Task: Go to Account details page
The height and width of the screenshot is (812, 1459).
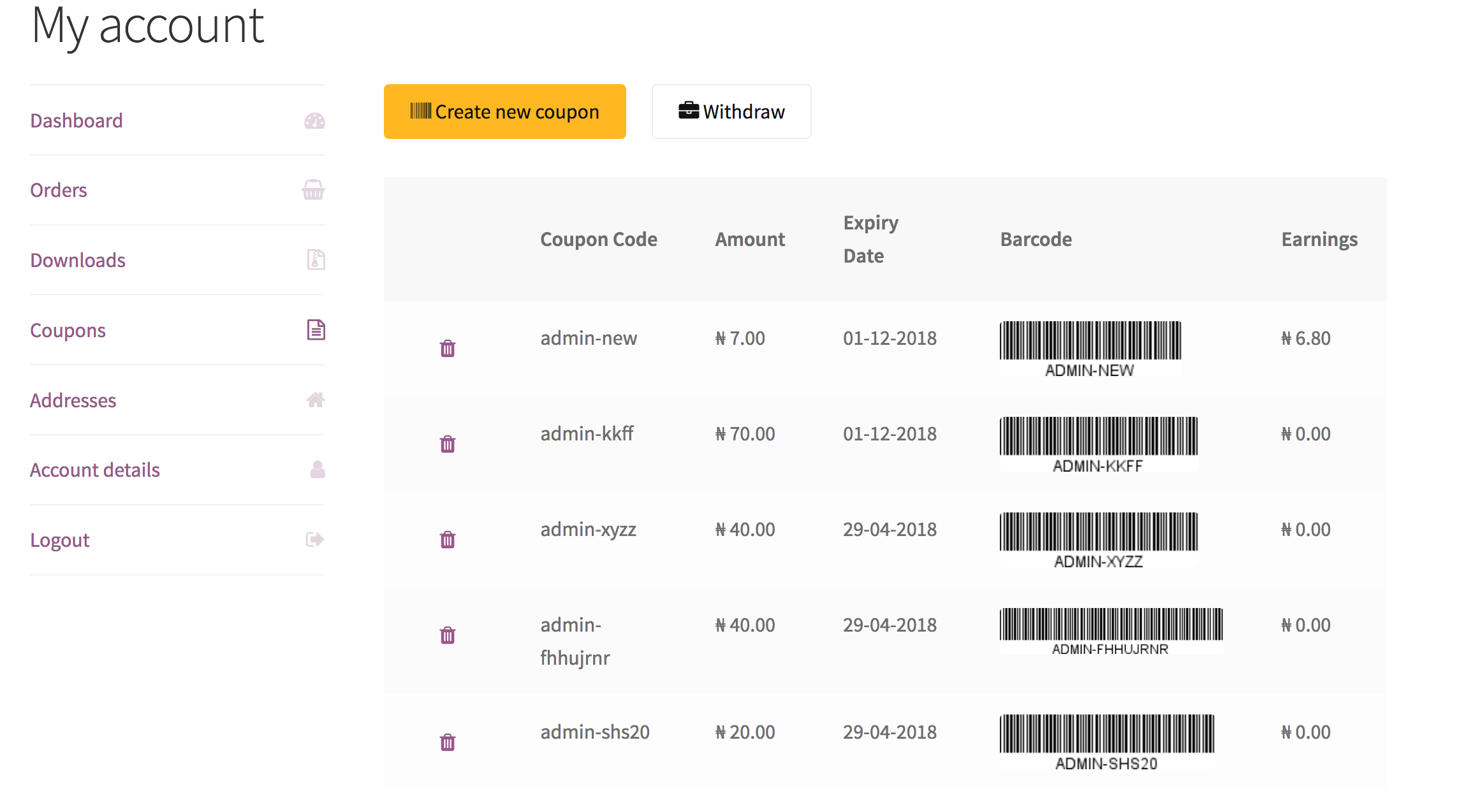Action: click(95, 470)
